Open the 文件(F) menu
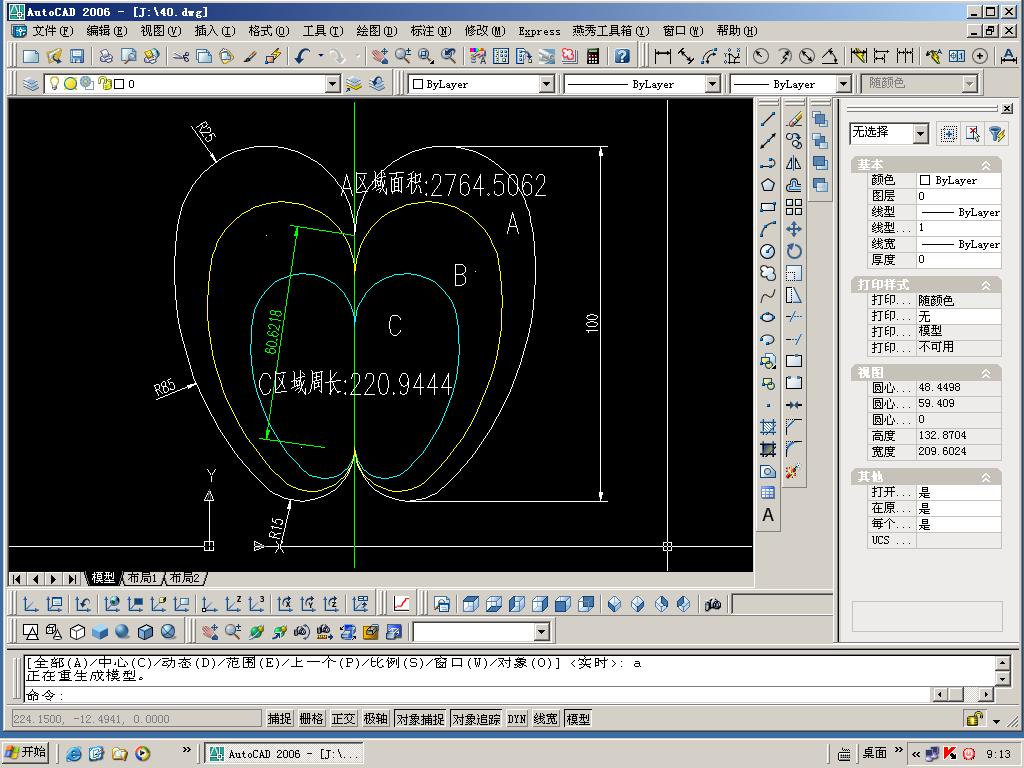This screenshot has width=1024, height=768. [52, 31]
